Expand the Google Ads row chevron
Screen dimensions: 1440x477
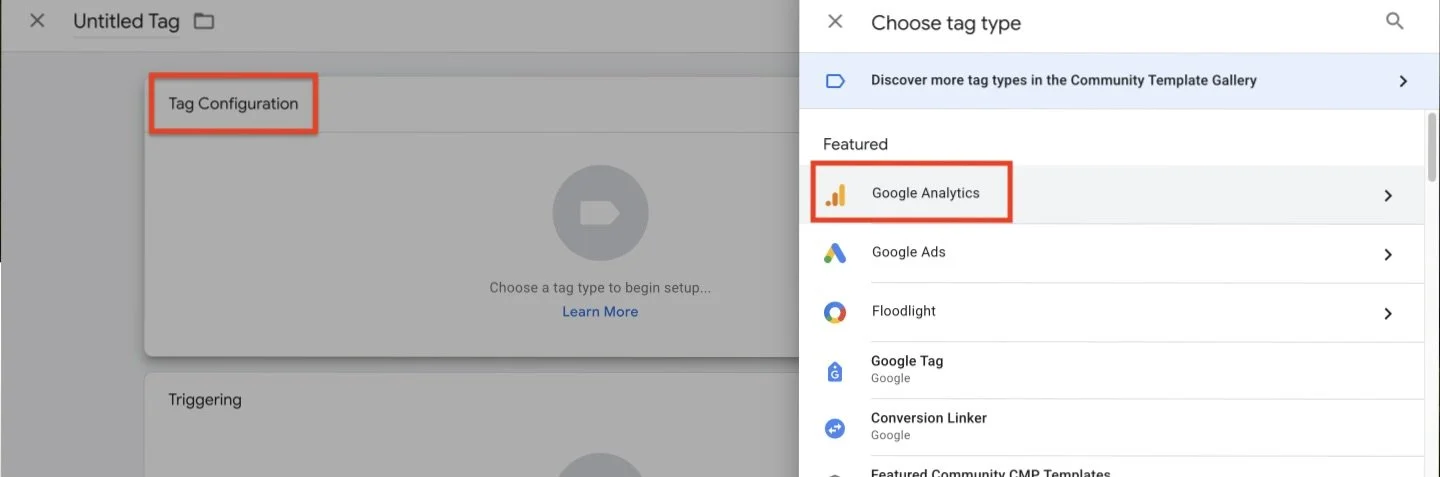click(1388, 255)
